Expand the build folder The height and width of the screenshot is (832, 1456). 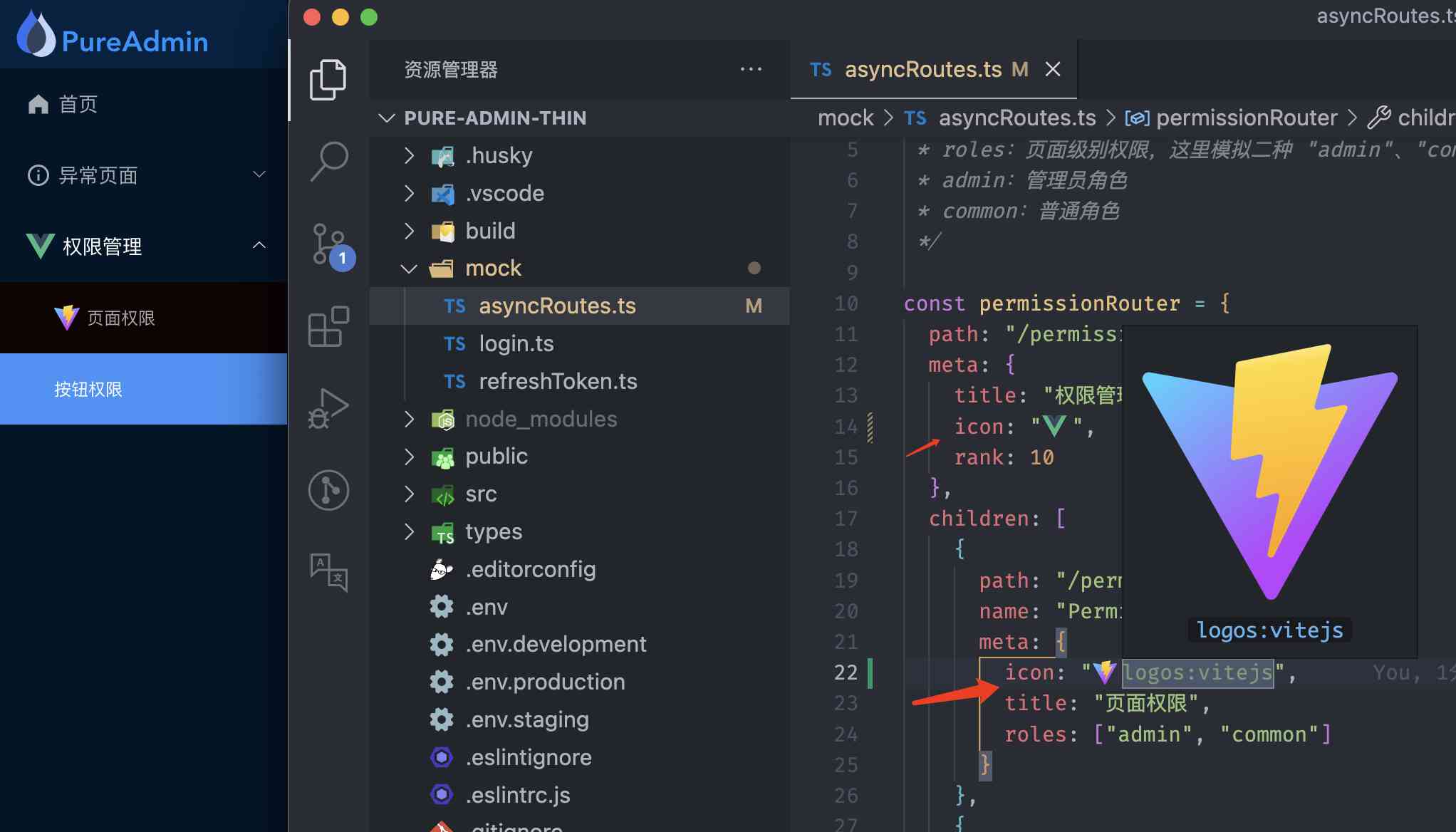pyautogui.click(x=409, y=231)
